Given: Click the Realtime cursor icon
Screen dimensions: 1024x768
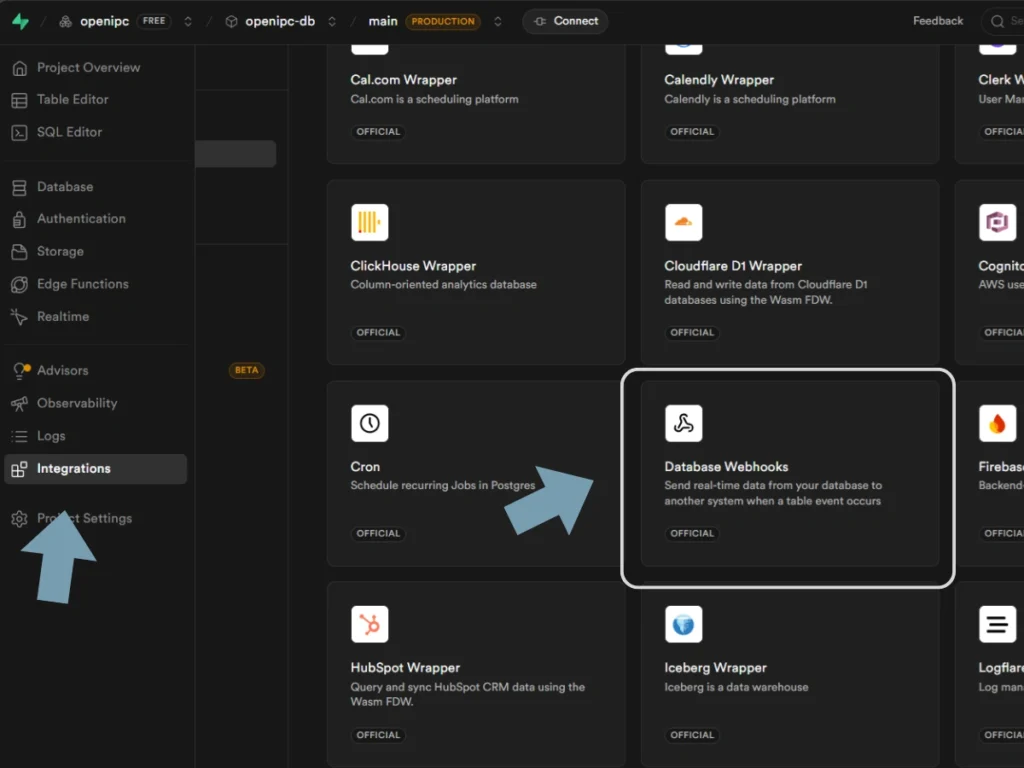Looking at the screenshot, I should 20,317.
